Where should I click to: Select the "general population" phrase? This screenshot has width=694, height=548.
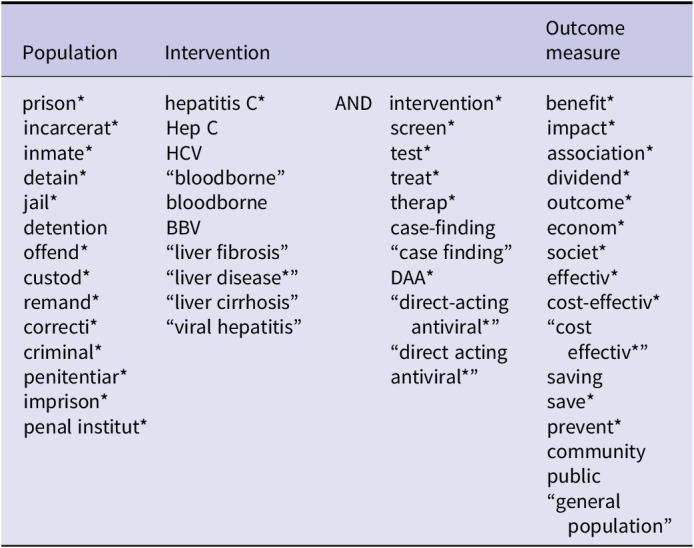pos(606,514)
